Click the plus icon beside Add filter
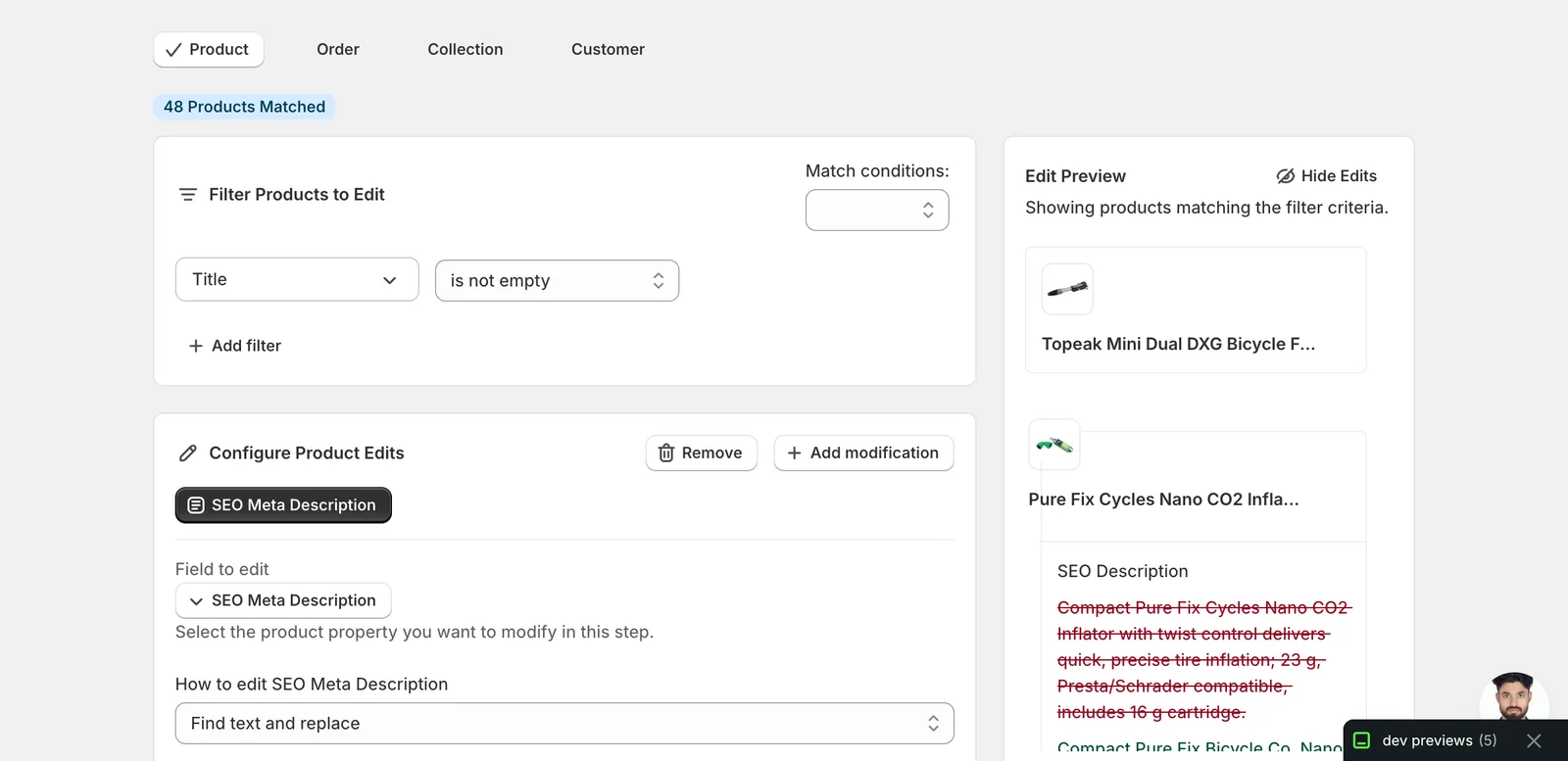This screenshot has width=1568, height=761. tap(196, 346)
